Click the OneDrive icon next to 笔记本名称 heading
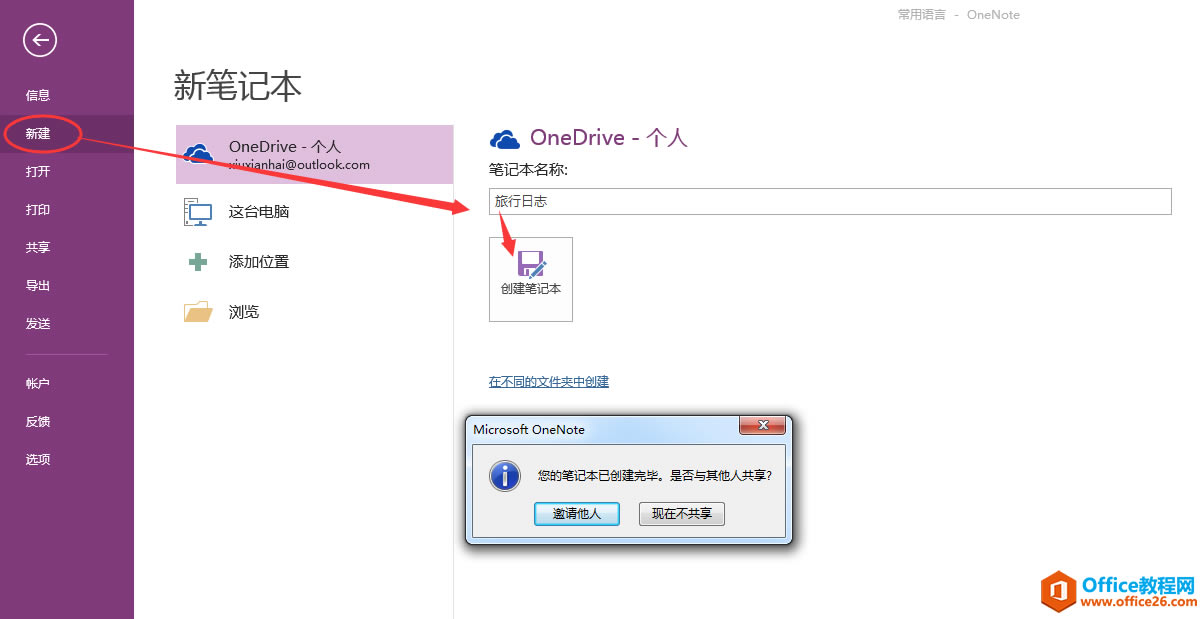This screenshot has height=619, width=1204. coord(505,137)
